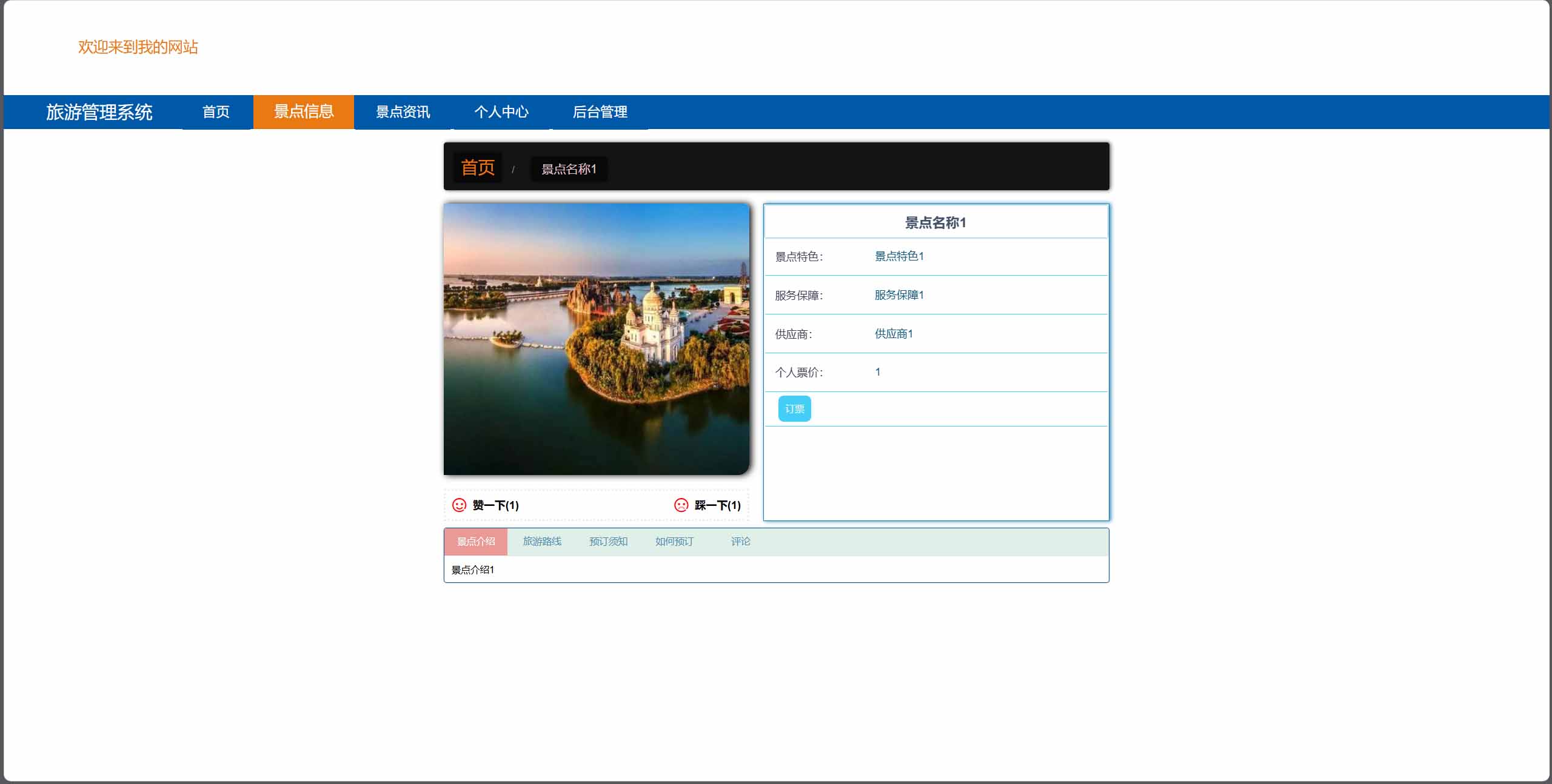The width and height of the screenshot is (1552, 784).
Task: Click the 景点名称1 breadcrumb item
Action: pos(569,169)
